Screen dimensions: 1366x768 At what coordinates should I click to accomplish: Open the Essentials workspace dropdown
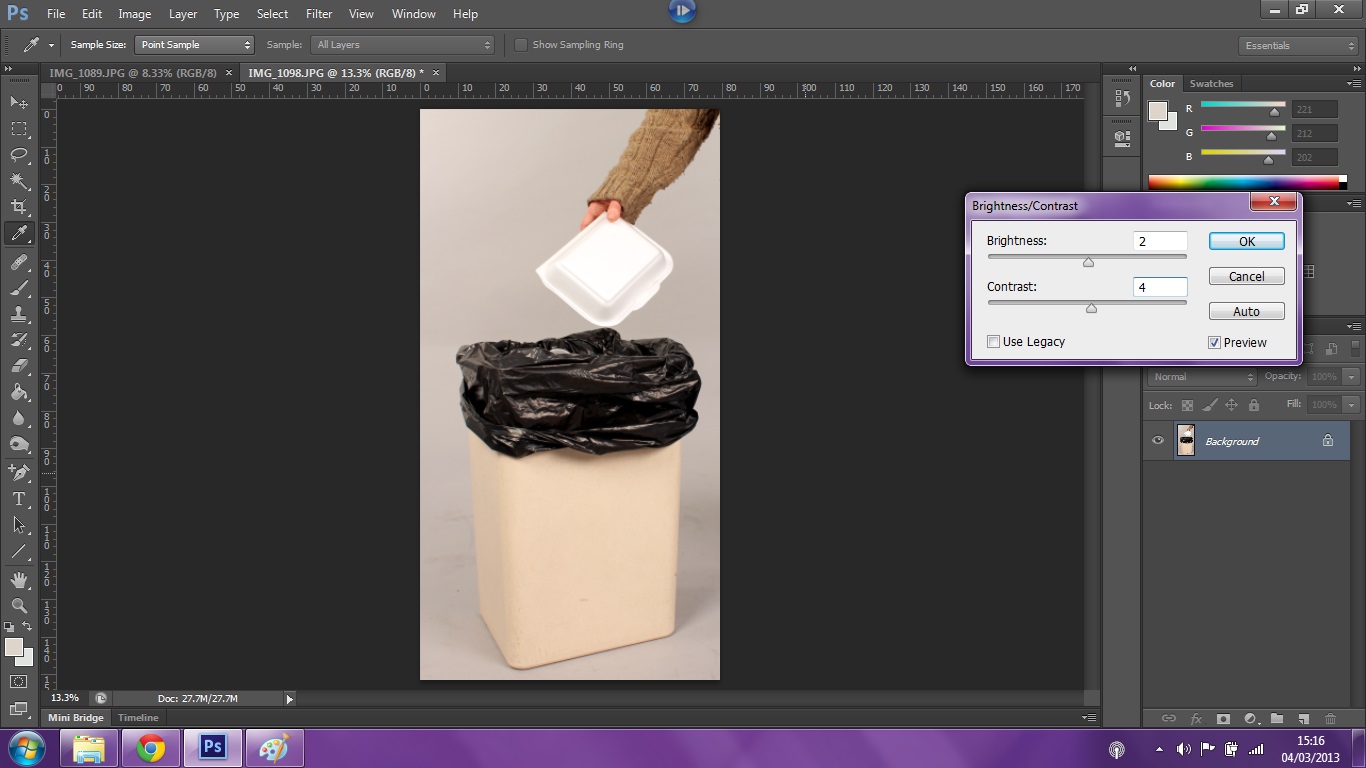[1298, 46]
